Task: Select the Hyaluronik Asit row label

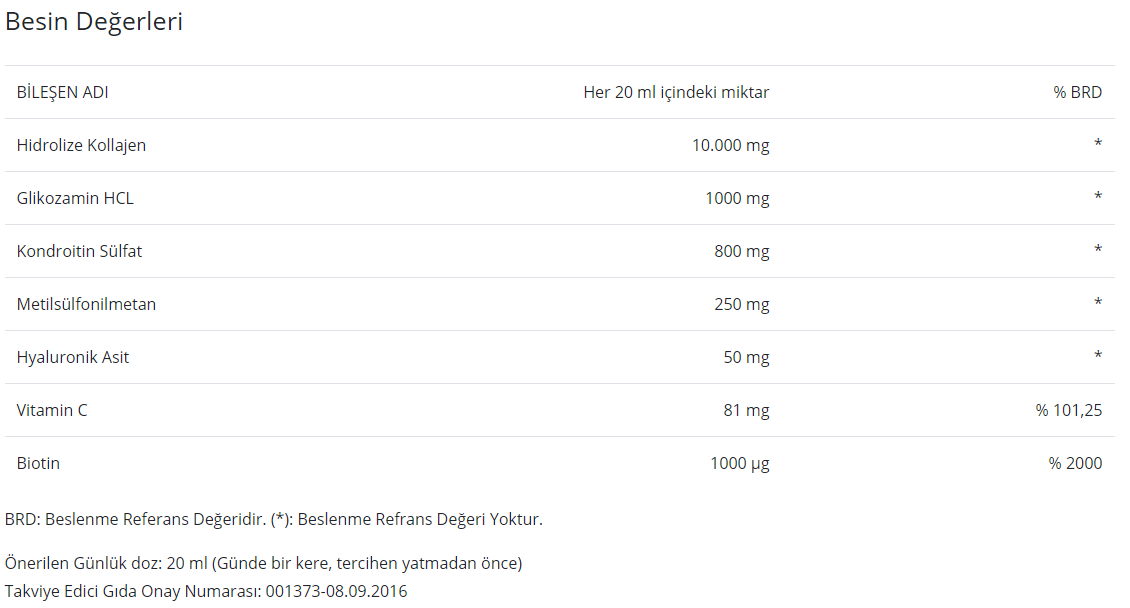Action: (x=73, y=357)
